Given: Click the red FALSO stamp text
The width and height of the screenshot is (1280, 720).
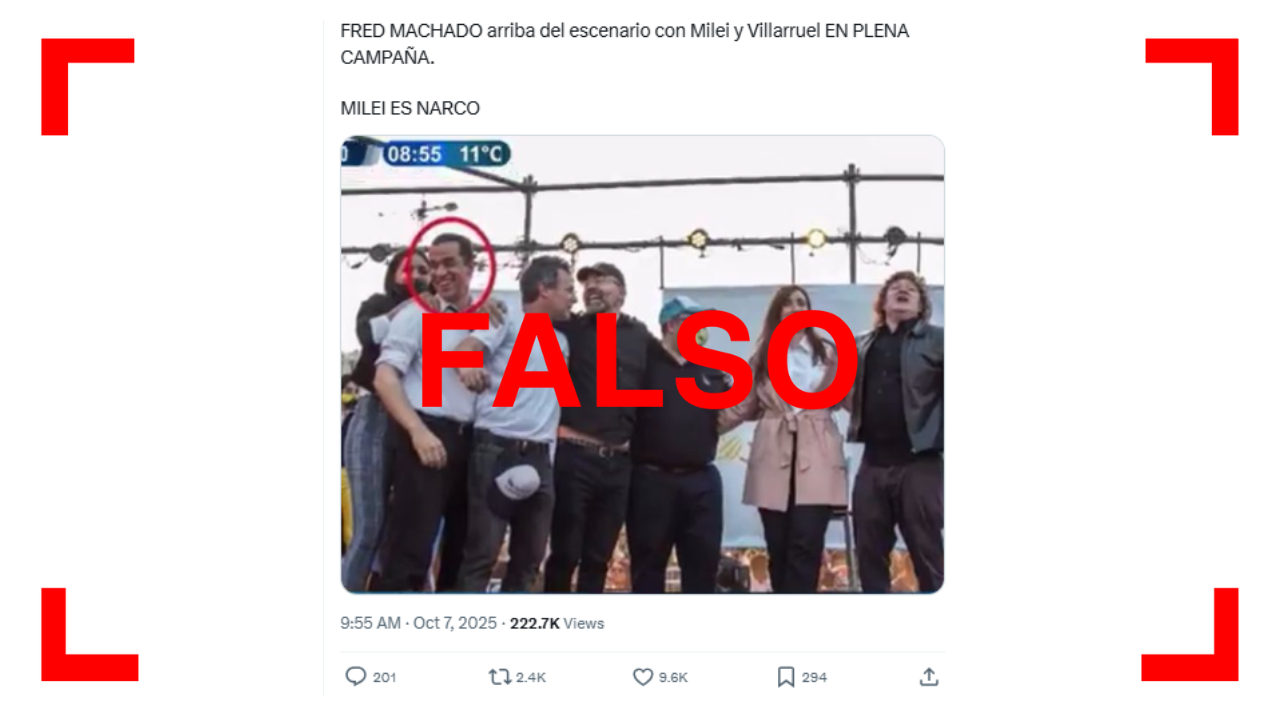Looking at the screenshot, I should (x=639, y=363).
